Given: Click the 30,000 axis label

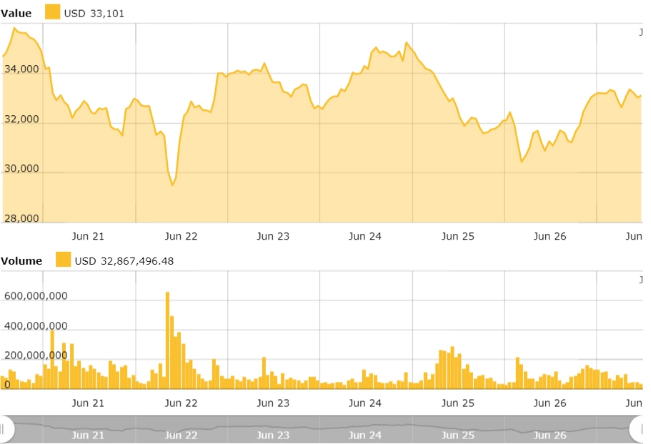Looking at the screenshot, I should (x=22, y=168).
